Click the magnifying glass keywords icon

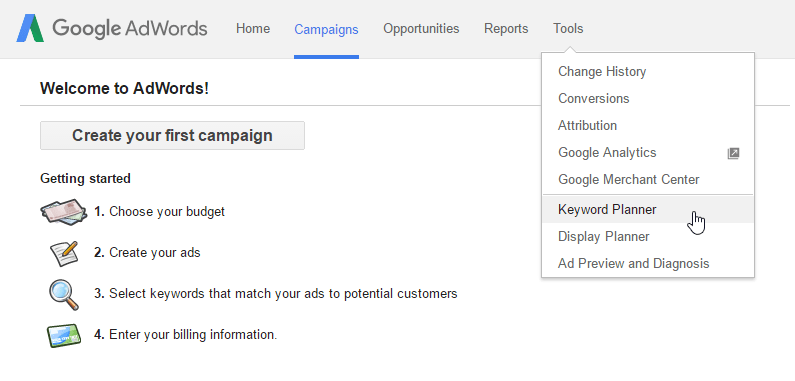click(64, 295)
